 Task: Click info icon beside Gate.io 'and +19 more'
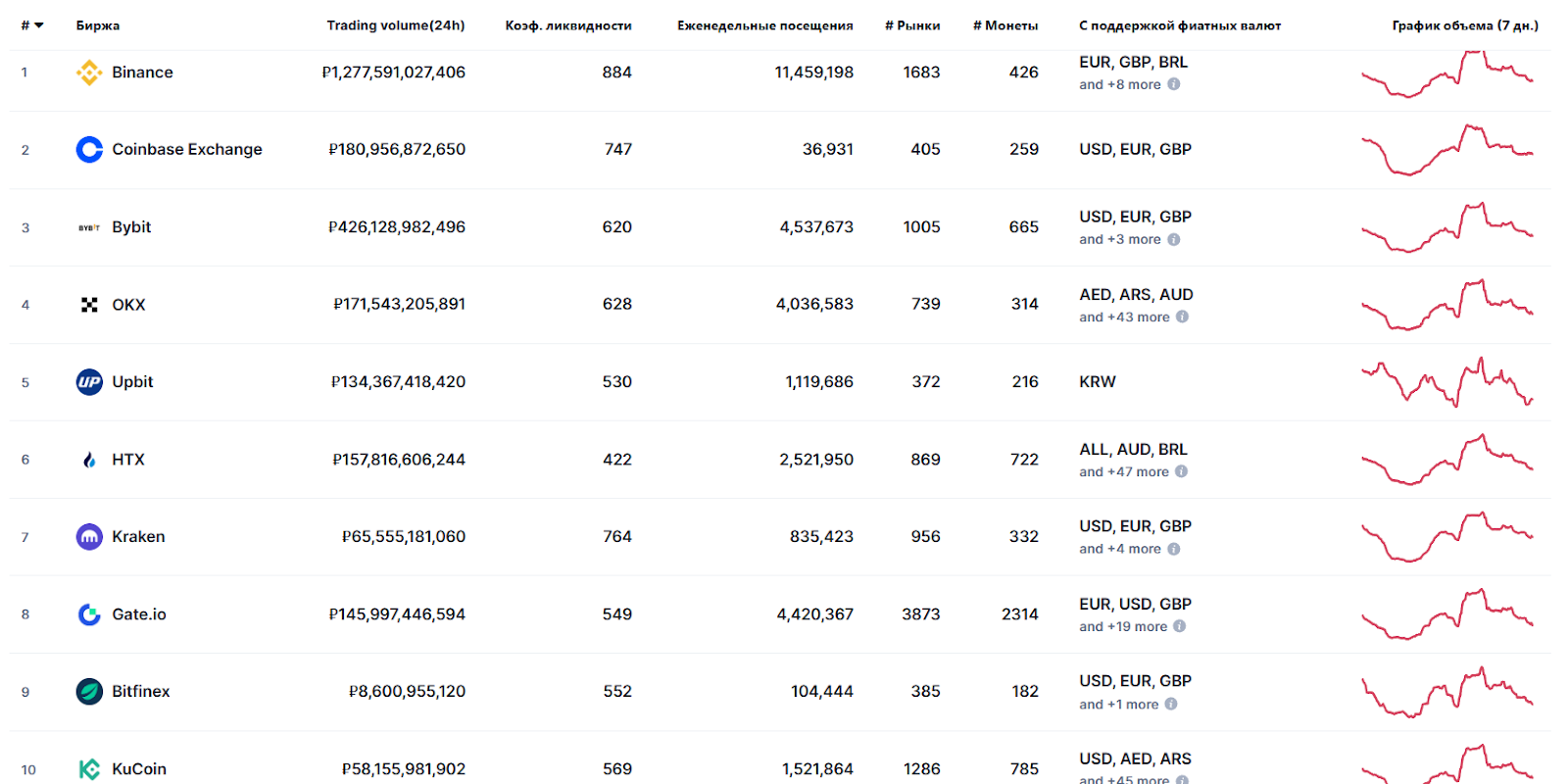(x=1180, y=626)
